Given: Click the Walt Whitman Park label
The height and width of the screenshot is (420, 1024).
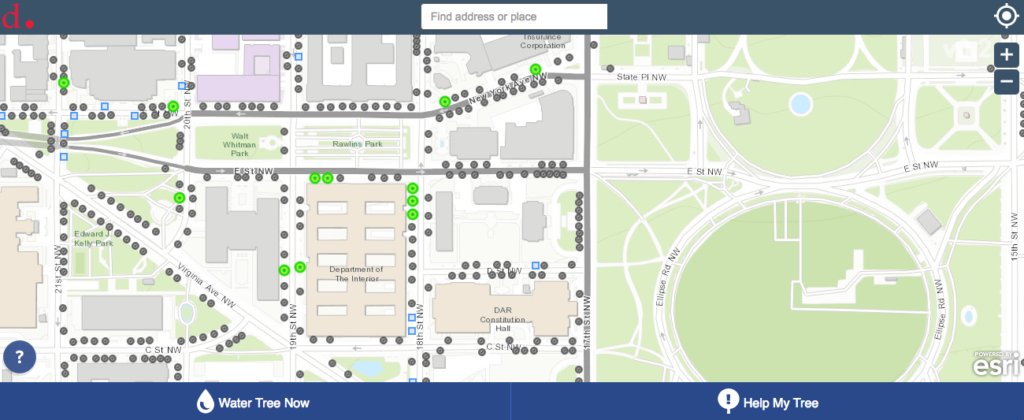Looking at the screenshot, I should coord(239,144).
